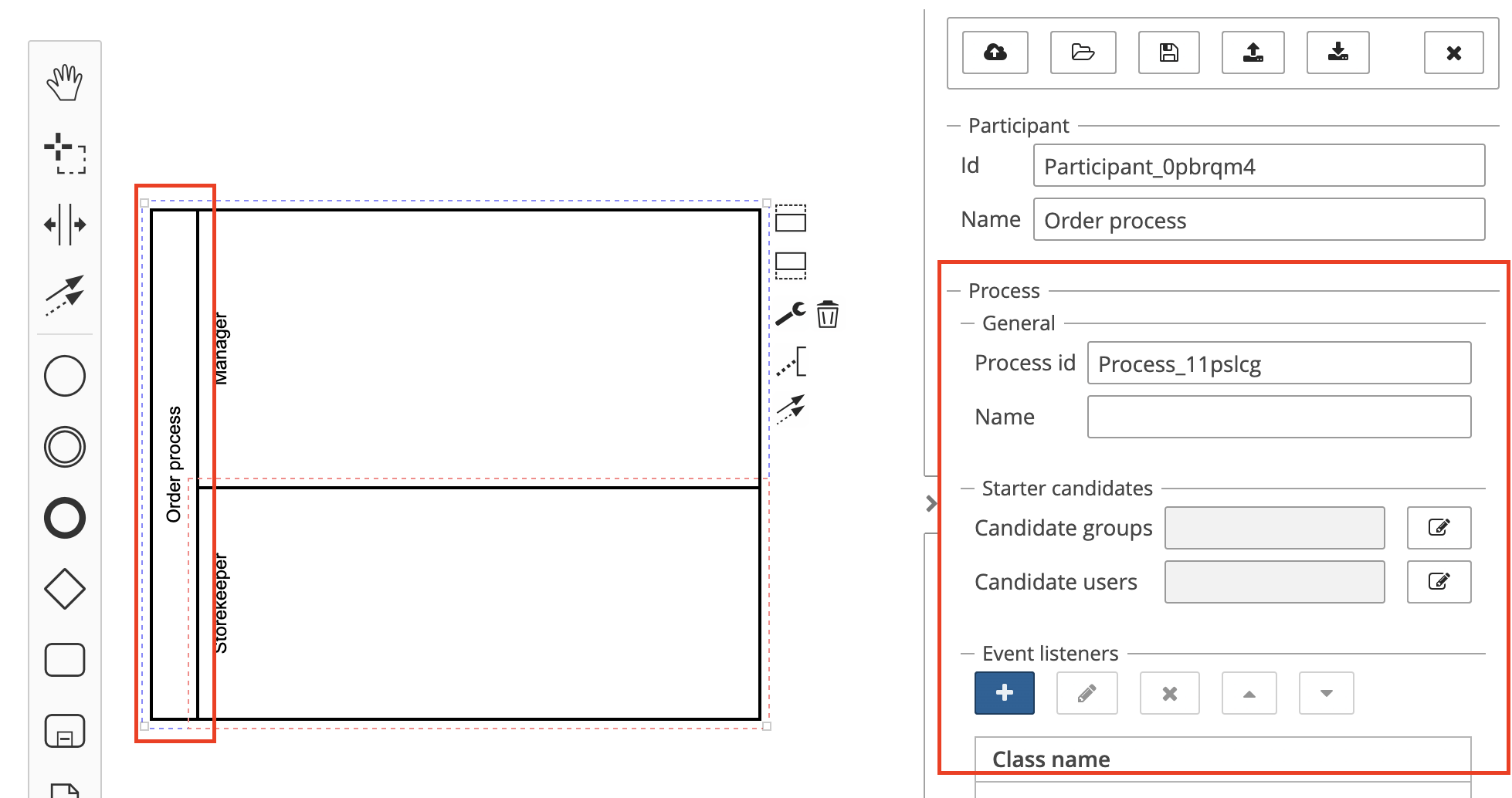Screen dimensions: 1512x798
Task: Save the diagram with floppy icon
Action: coord(1169,52)
